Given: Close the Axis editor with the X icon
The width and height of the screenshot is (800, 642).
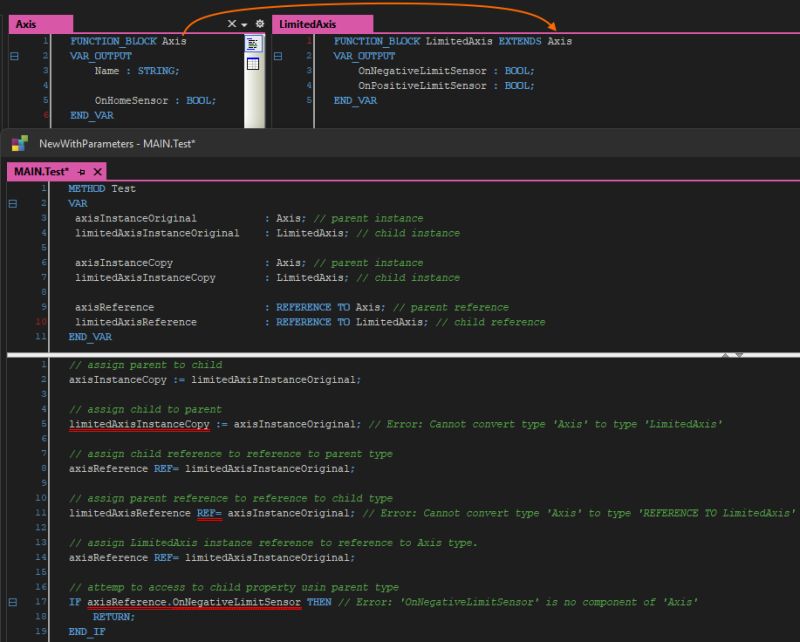Looking at the screenshot, I should point(232,24).
